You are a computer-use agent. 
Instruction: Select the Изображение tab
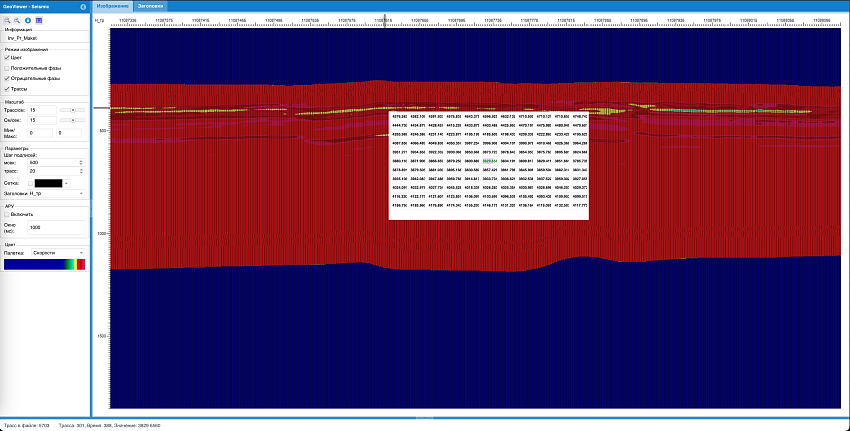pyautogui.click(x=112, y=6)
